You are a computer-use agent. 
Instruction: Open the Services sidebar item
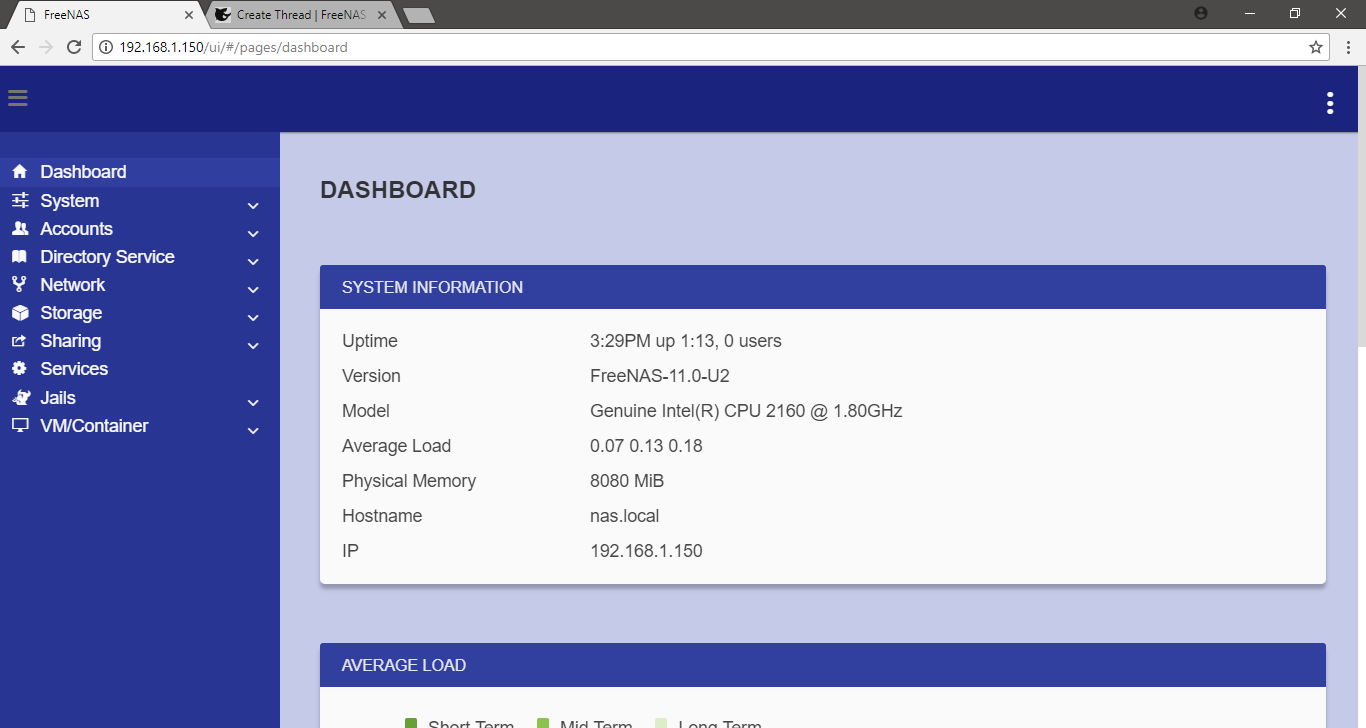[x=140, y=369]
